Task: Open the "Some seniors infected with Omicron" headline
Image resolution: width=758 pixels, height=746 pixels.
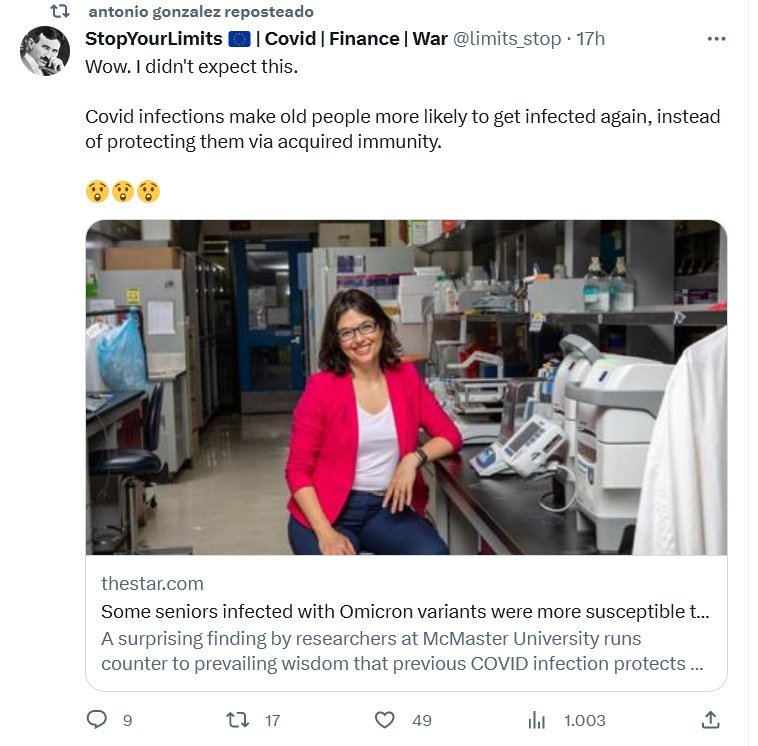Action: [x=405, y=611]
